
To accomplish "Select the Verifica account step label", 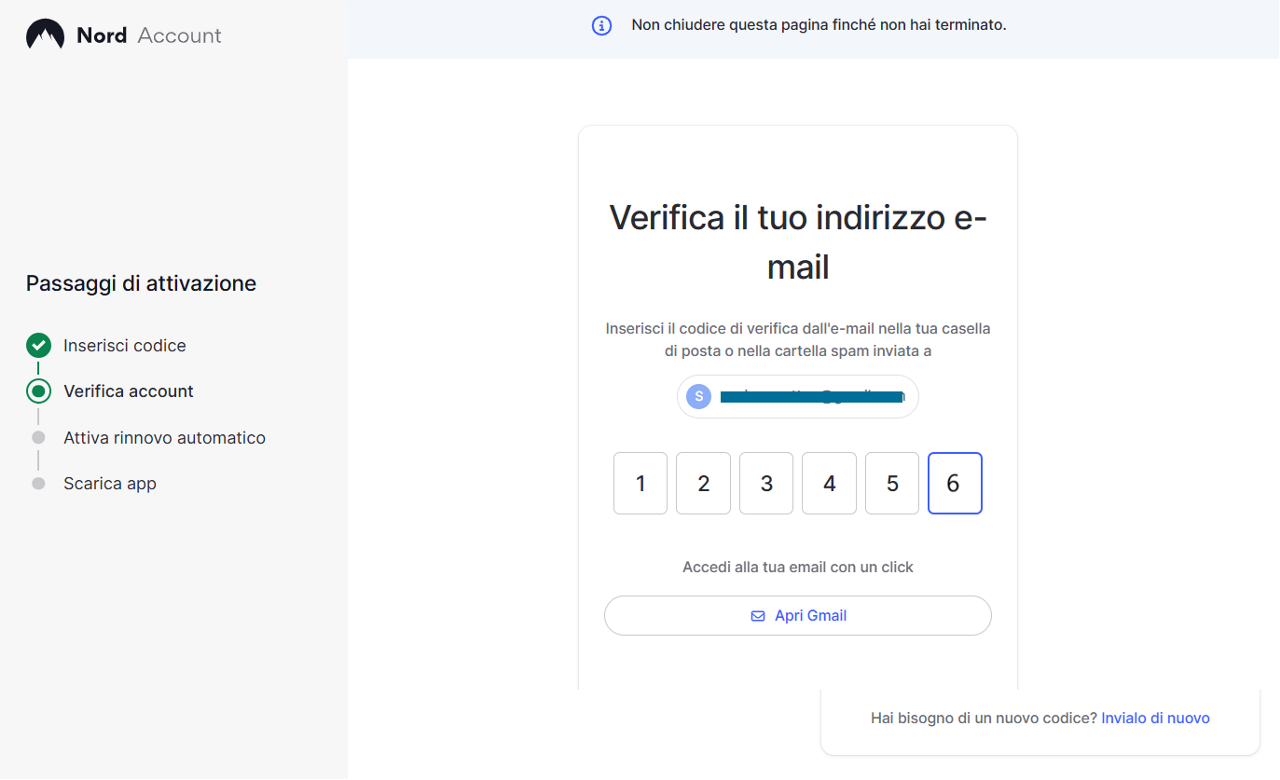I will [129, 391].
